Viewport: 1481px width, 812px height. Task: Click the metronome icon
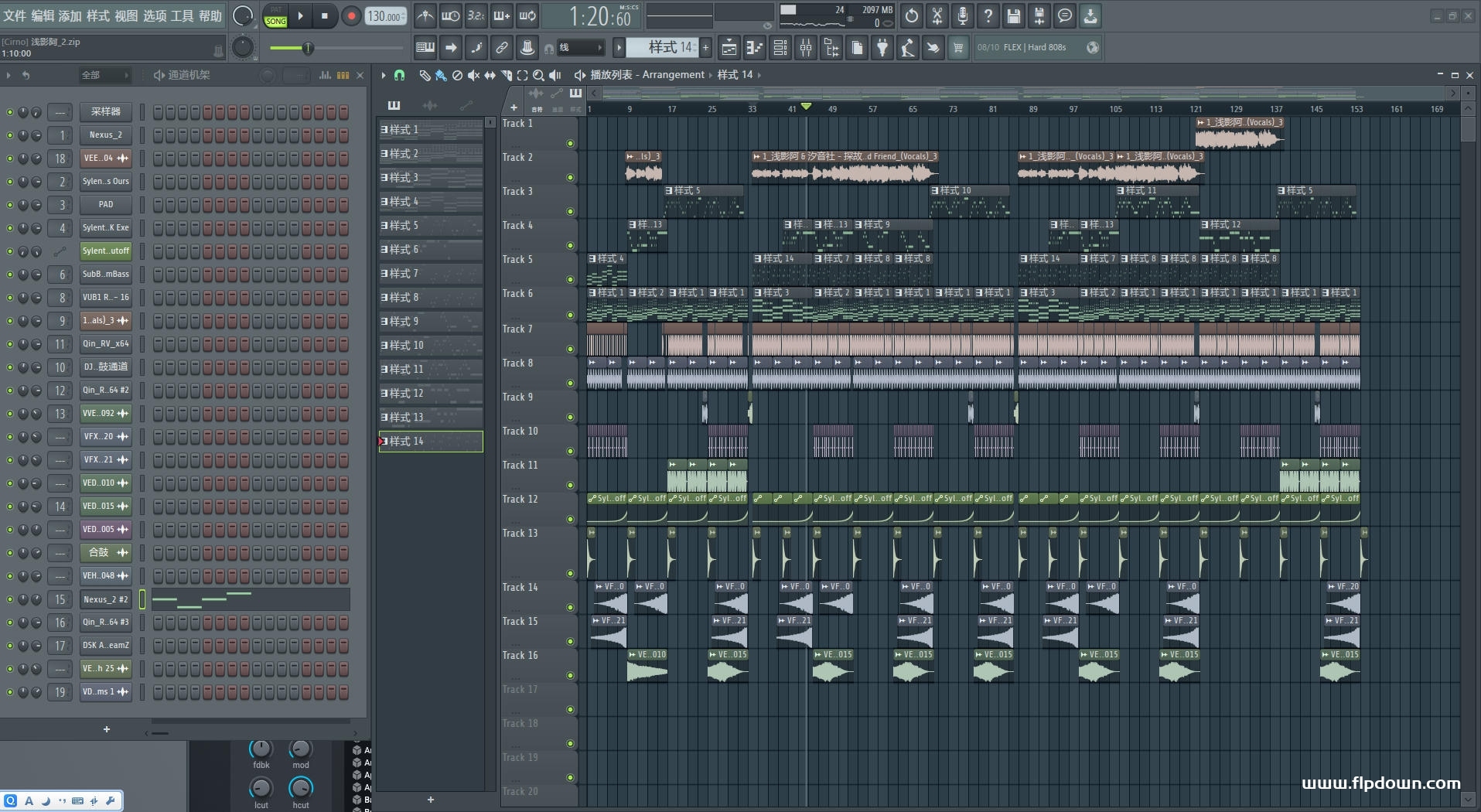[x=425, y=16]
